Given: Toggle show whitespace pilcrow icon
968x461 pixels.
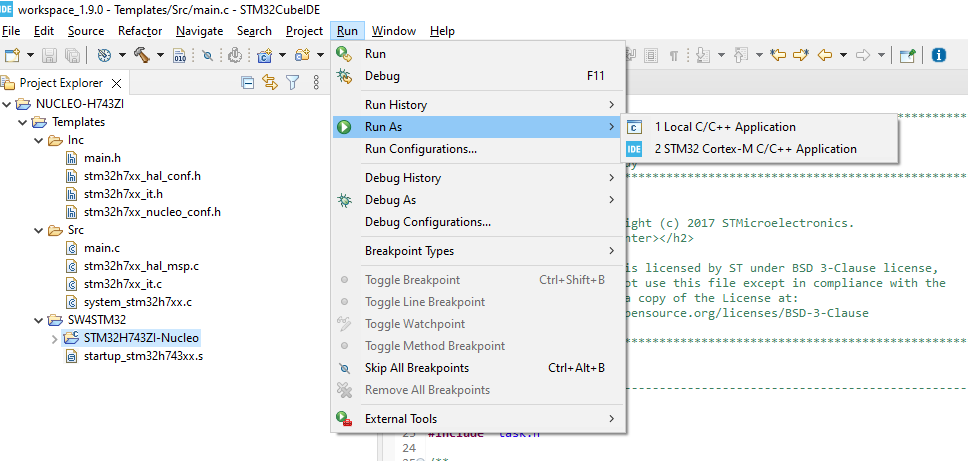Looking at the screenshot, I should click(x=674, y=56).
